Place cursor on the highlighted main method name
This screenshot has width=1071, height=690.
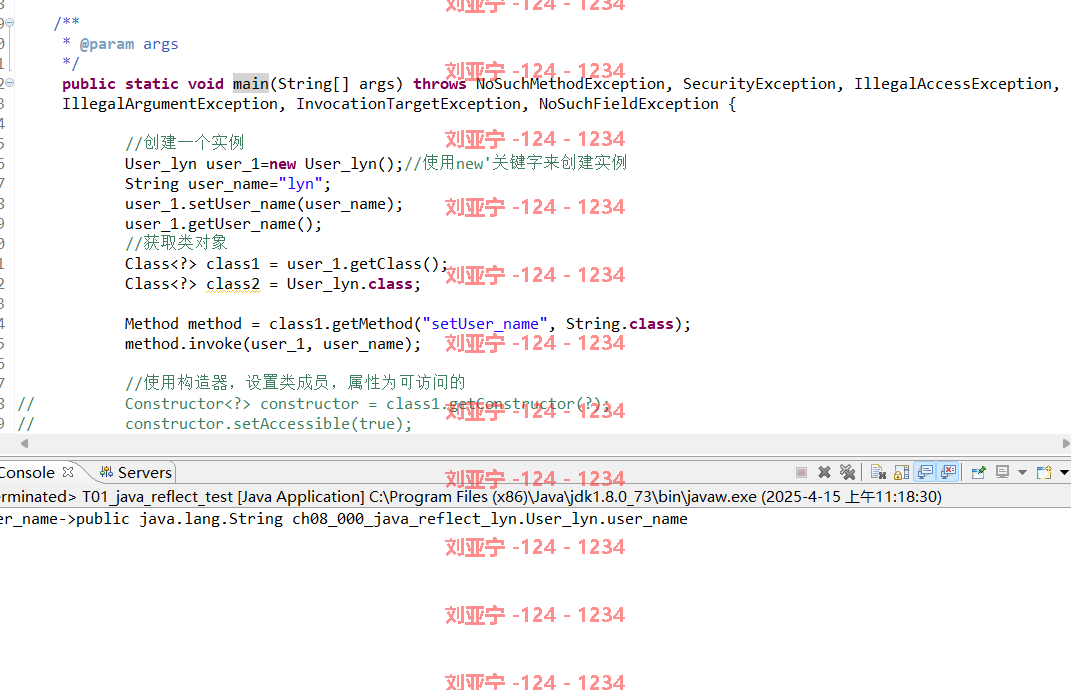click(251, 83)
